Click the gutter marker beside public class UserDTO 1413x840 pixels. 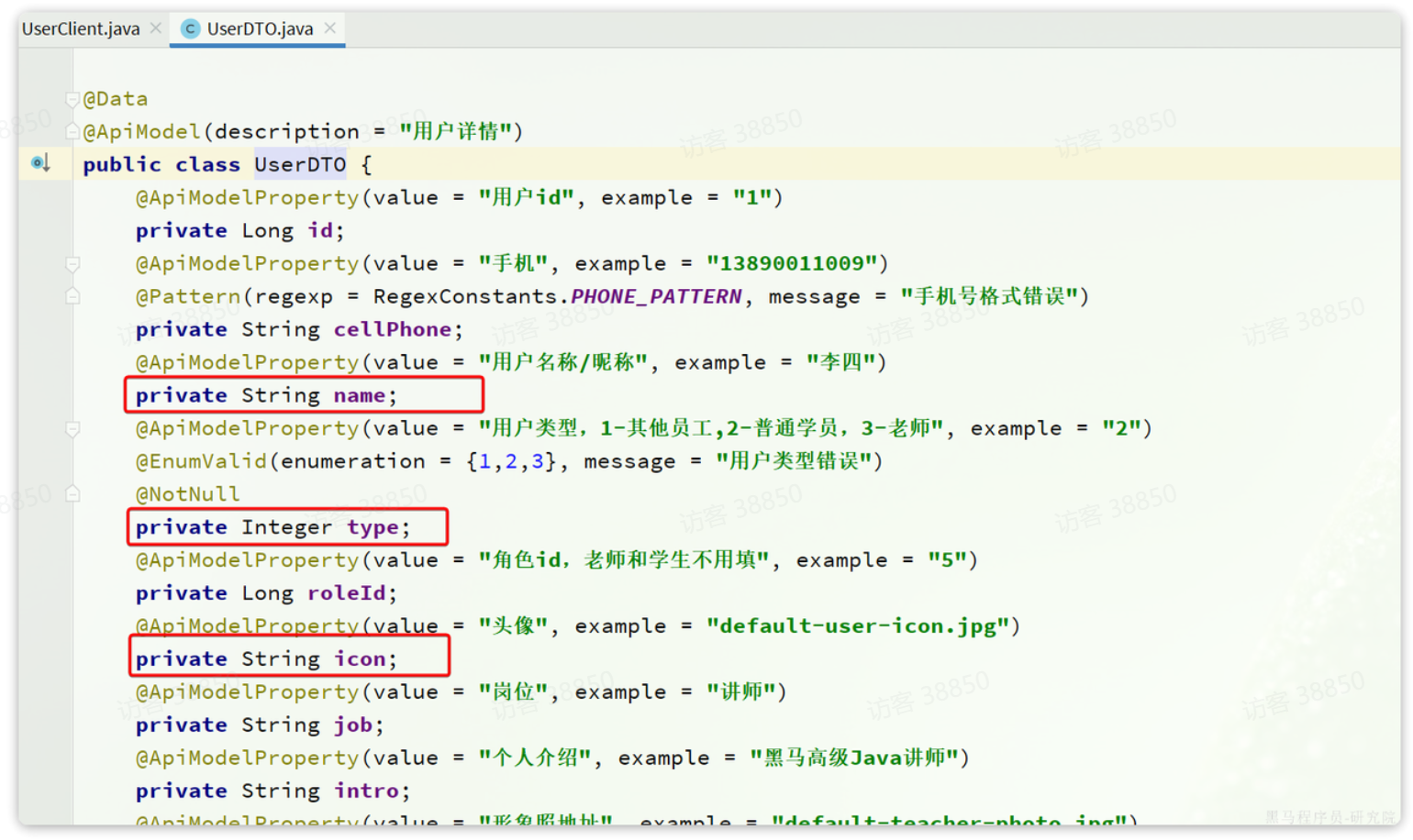click(x=39, y=163)
